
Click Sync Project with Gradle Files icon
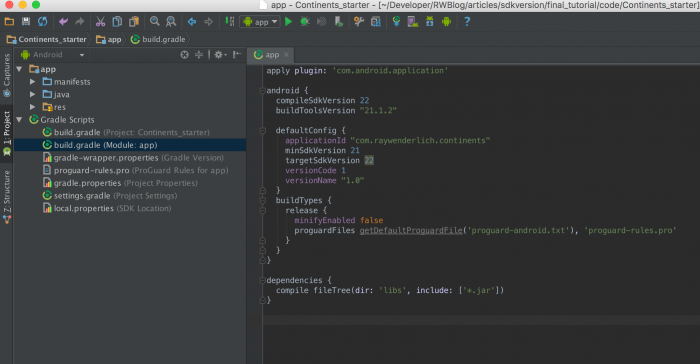coord(396,21)
